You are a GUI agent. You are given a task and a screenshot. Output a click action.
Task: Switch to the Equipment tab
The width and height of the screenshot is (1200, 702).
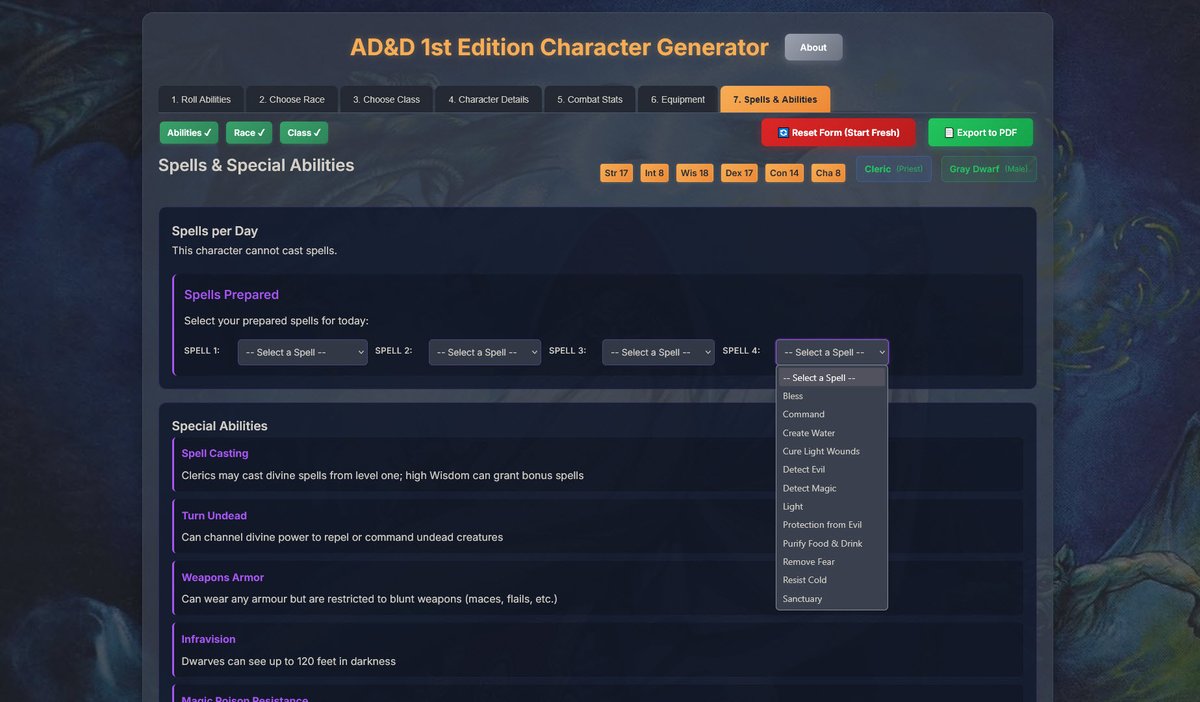click(x=678, y=100)
